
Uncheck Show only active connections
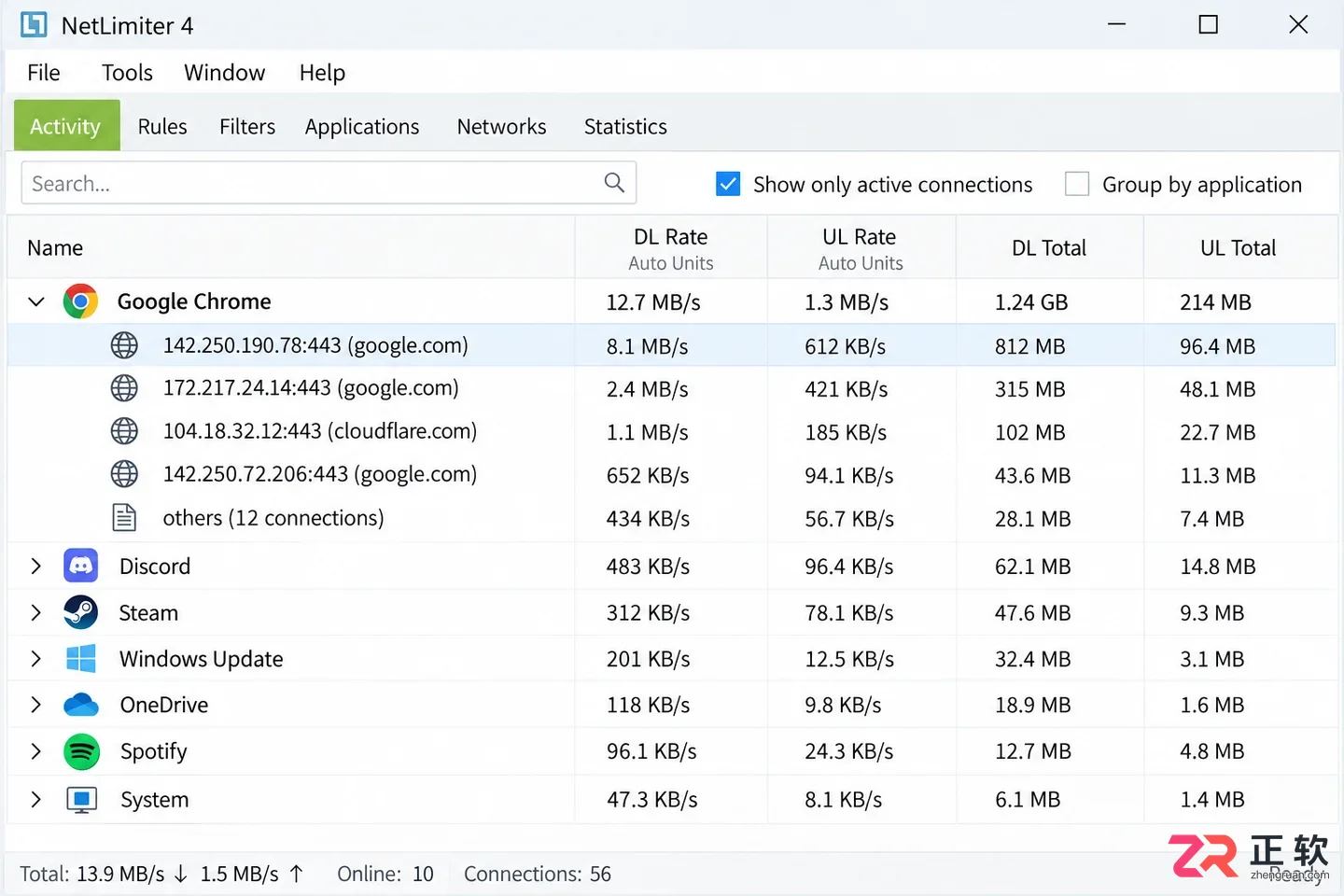pyautogui.click(x=728, y=184)
